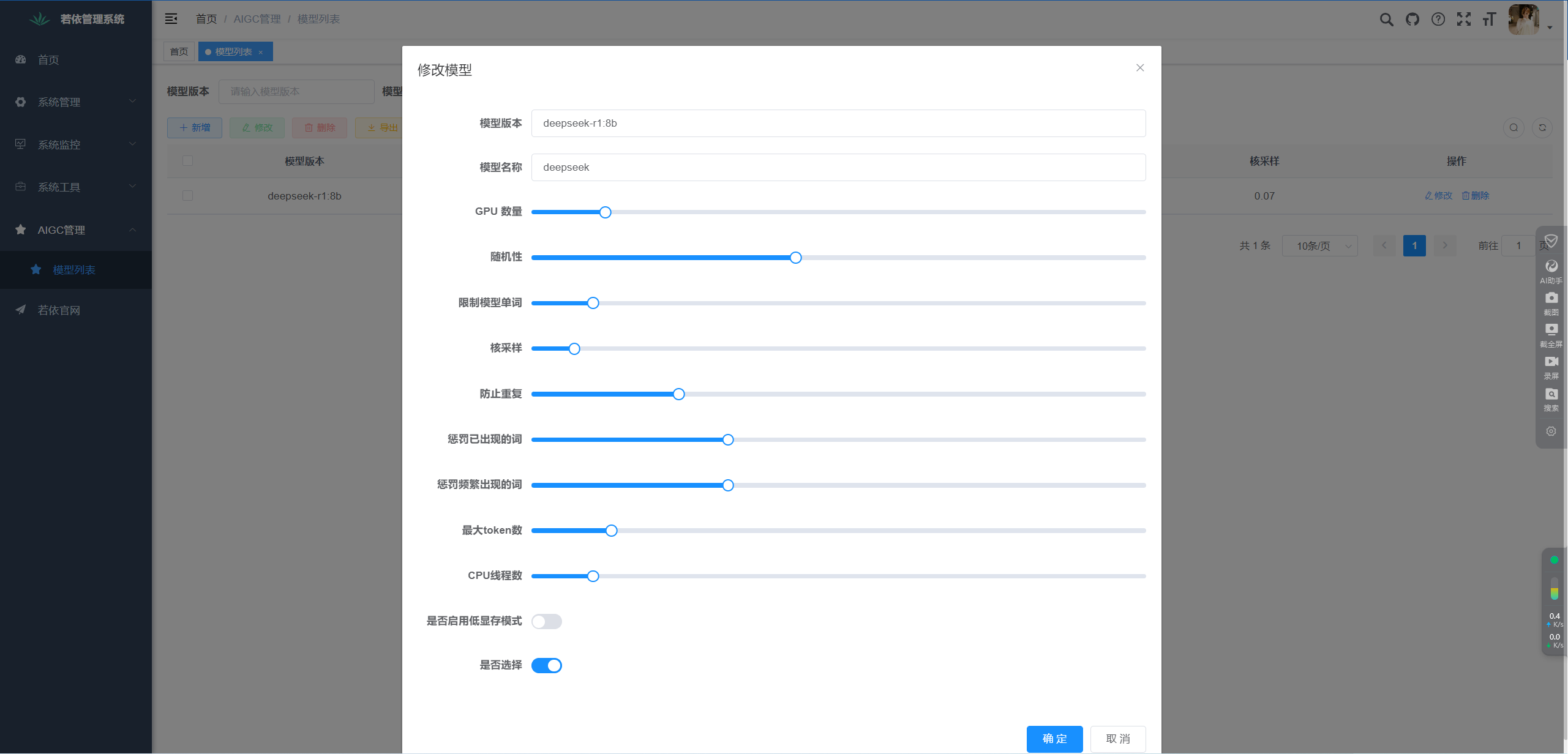Switch to the 首页 page tab
1568x754 pixels.
pos(179,51)
